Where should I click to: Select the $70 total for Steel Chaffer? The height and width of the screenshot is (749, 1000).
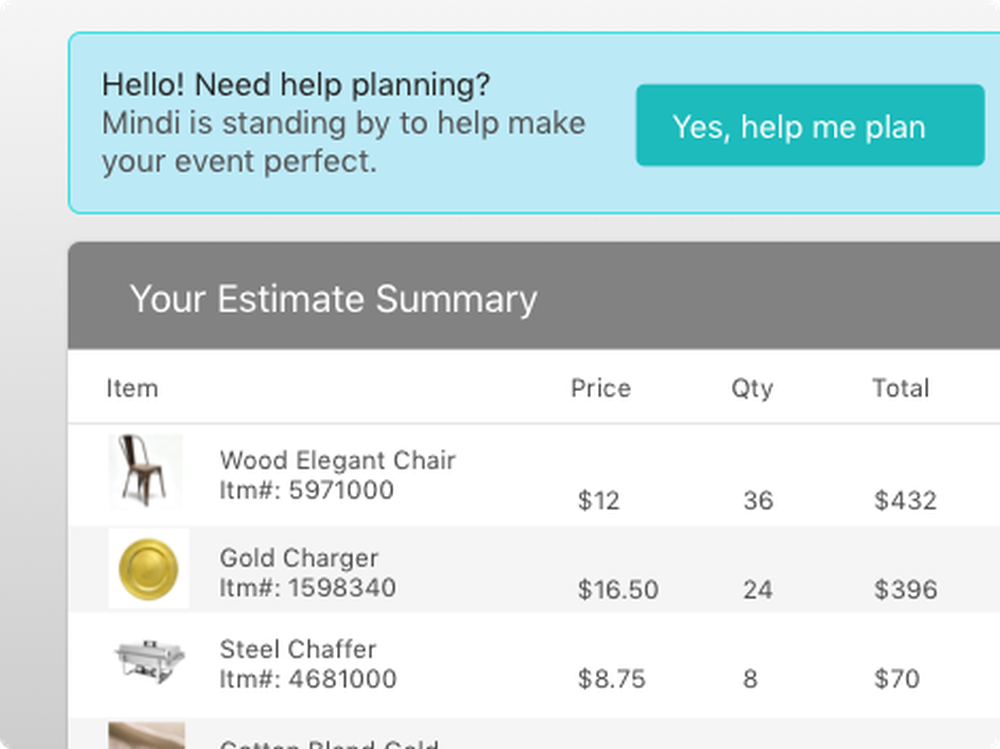[899, 679]
